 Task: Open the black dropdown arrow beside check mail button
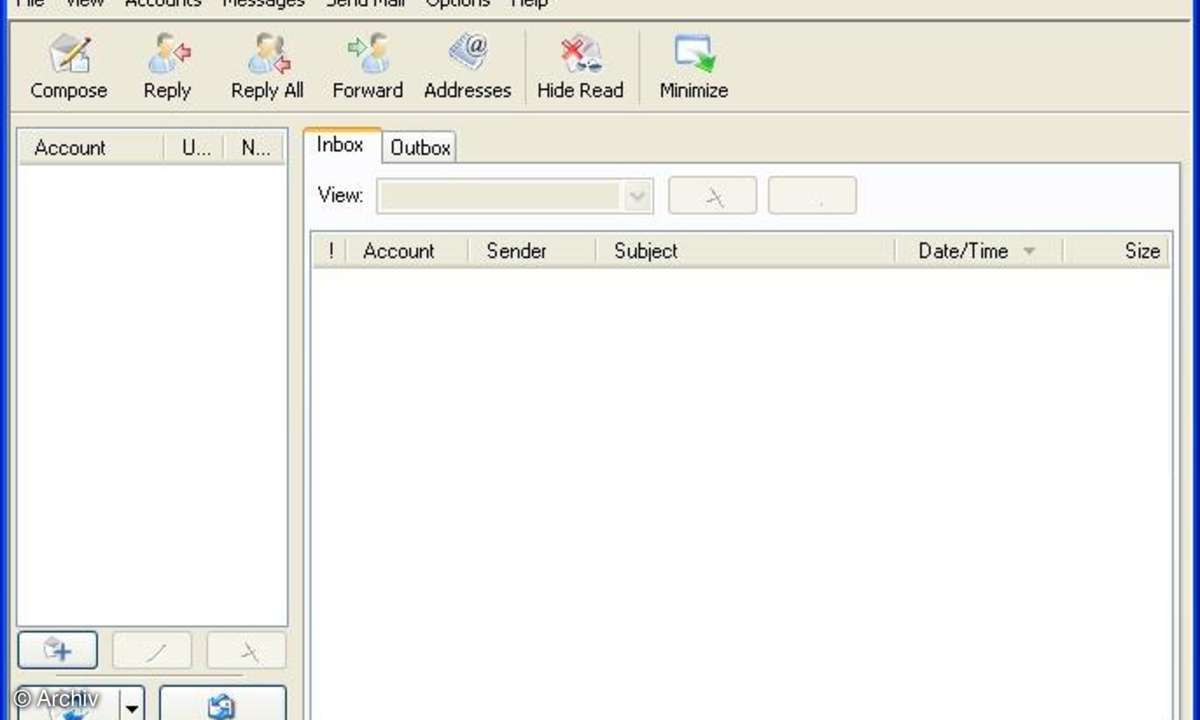point(132,706)
